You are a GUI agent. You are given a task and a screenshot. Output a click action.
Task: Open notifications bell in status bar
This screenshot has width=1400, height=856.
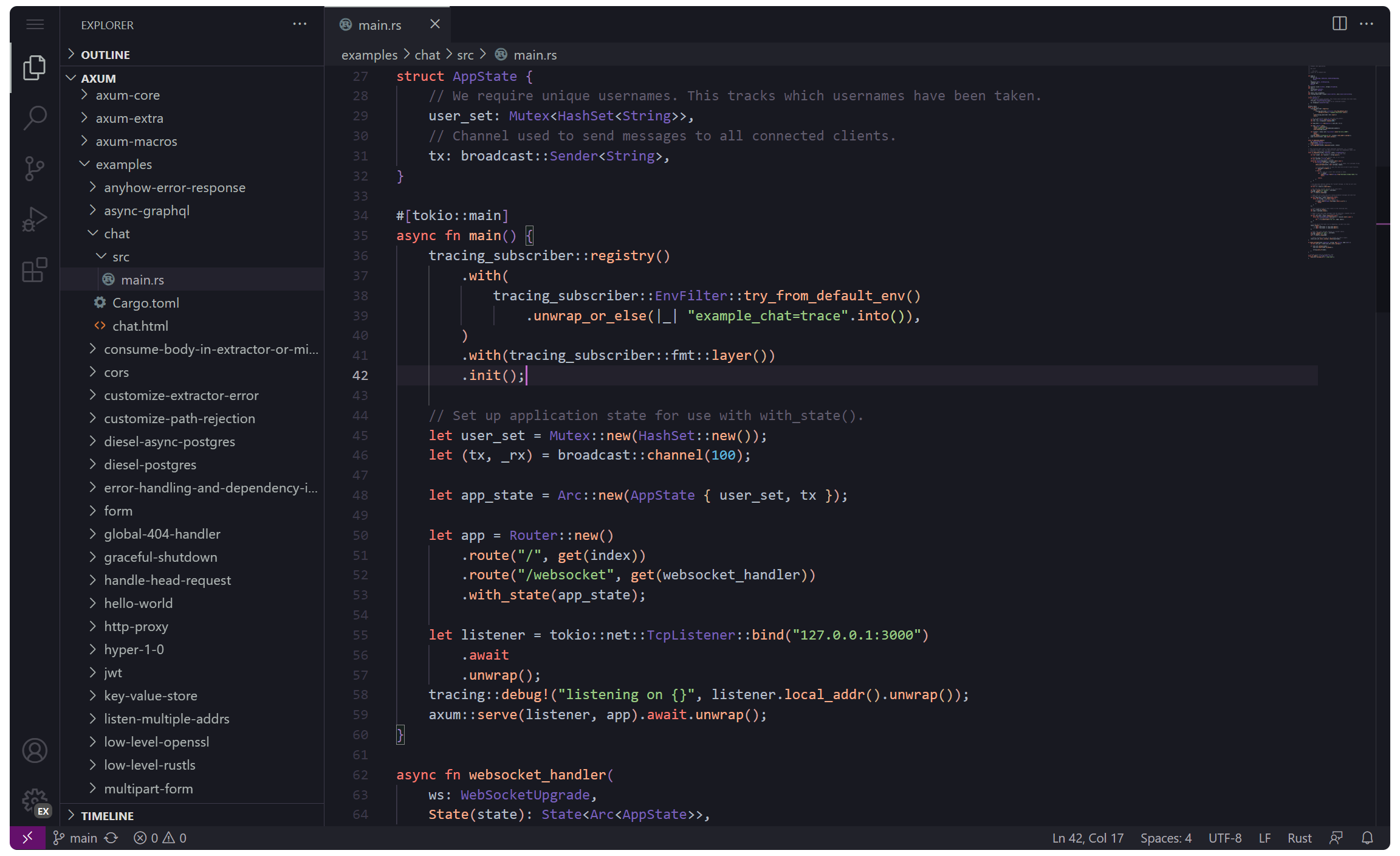tap(1367, 838)
